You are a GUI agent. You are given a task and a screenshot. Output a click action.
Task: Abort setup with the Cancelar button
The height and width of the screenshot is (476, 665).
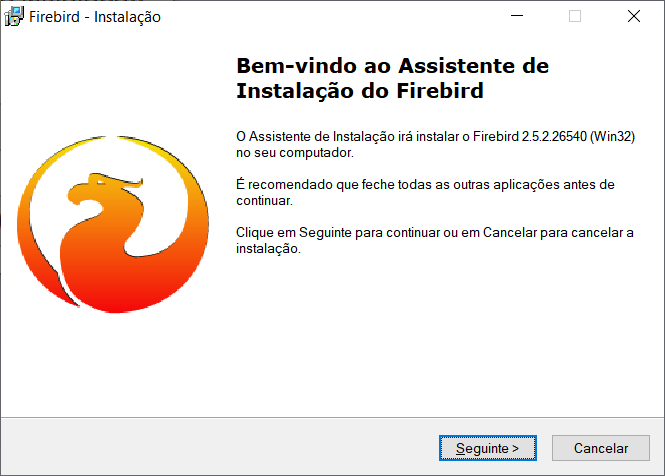point(601,448)
